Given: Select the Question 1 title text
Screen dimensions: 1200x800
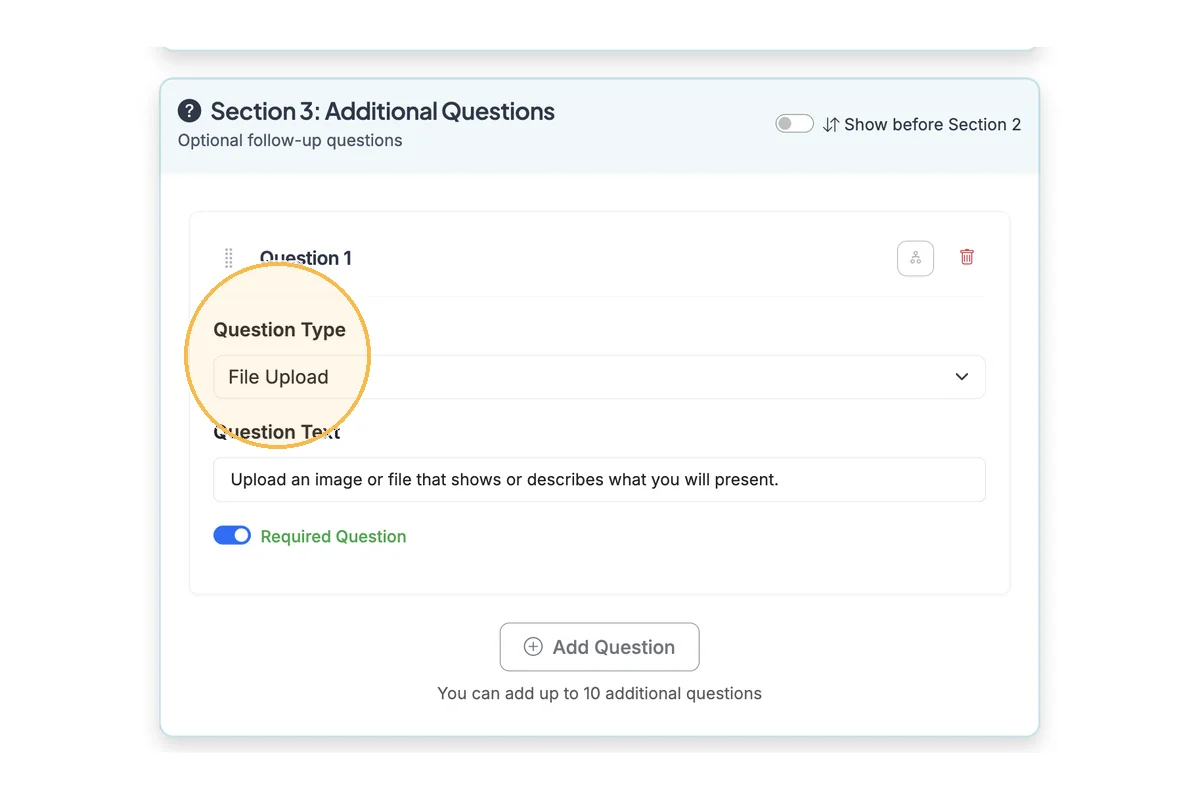Looking at the screenshot, I should 306,258.
